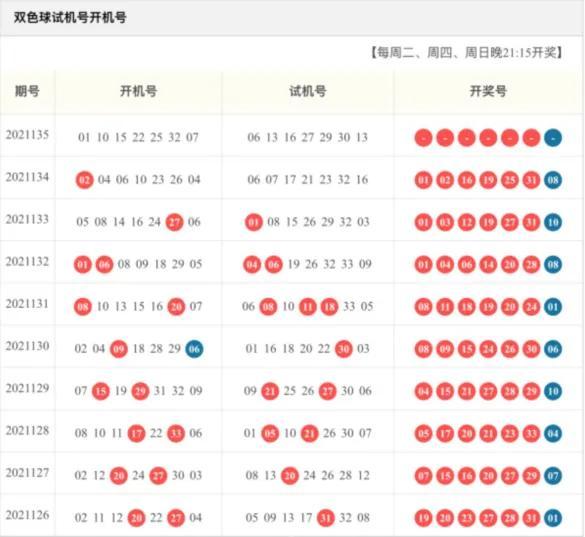Viewport: 585px width, 537px height.
Task: Click blue ball 06 in 2021130 开奖号
Action: pos(553,349)
